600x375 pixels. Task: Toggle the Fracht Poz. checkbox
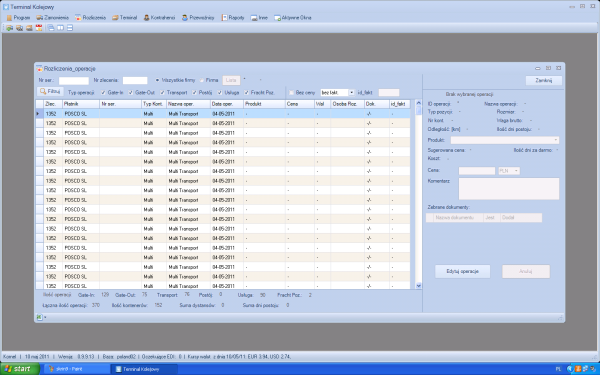pos(246,93)
